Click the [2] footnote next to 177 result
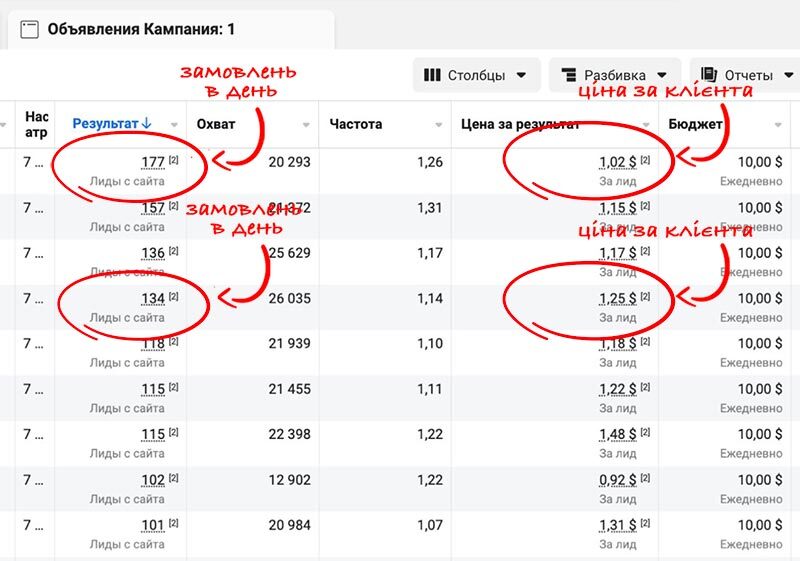Viewport: 800px width, 561px height. point(173,161)
